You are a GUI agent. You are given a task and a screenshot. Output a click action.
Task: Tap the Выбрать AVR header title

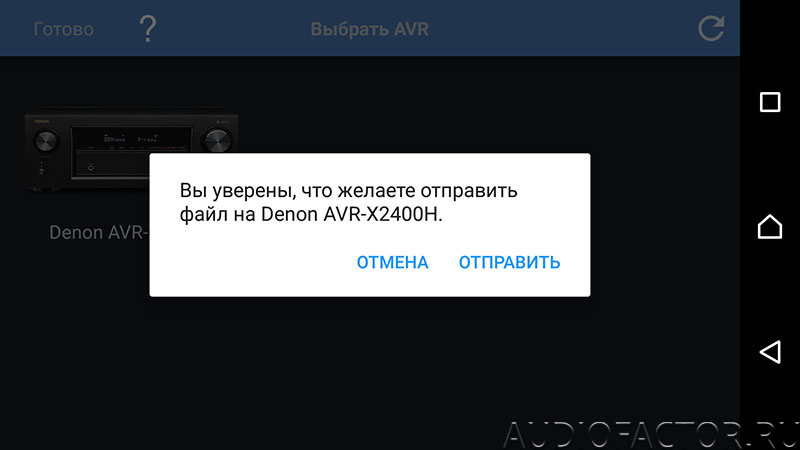click(369, 29)
